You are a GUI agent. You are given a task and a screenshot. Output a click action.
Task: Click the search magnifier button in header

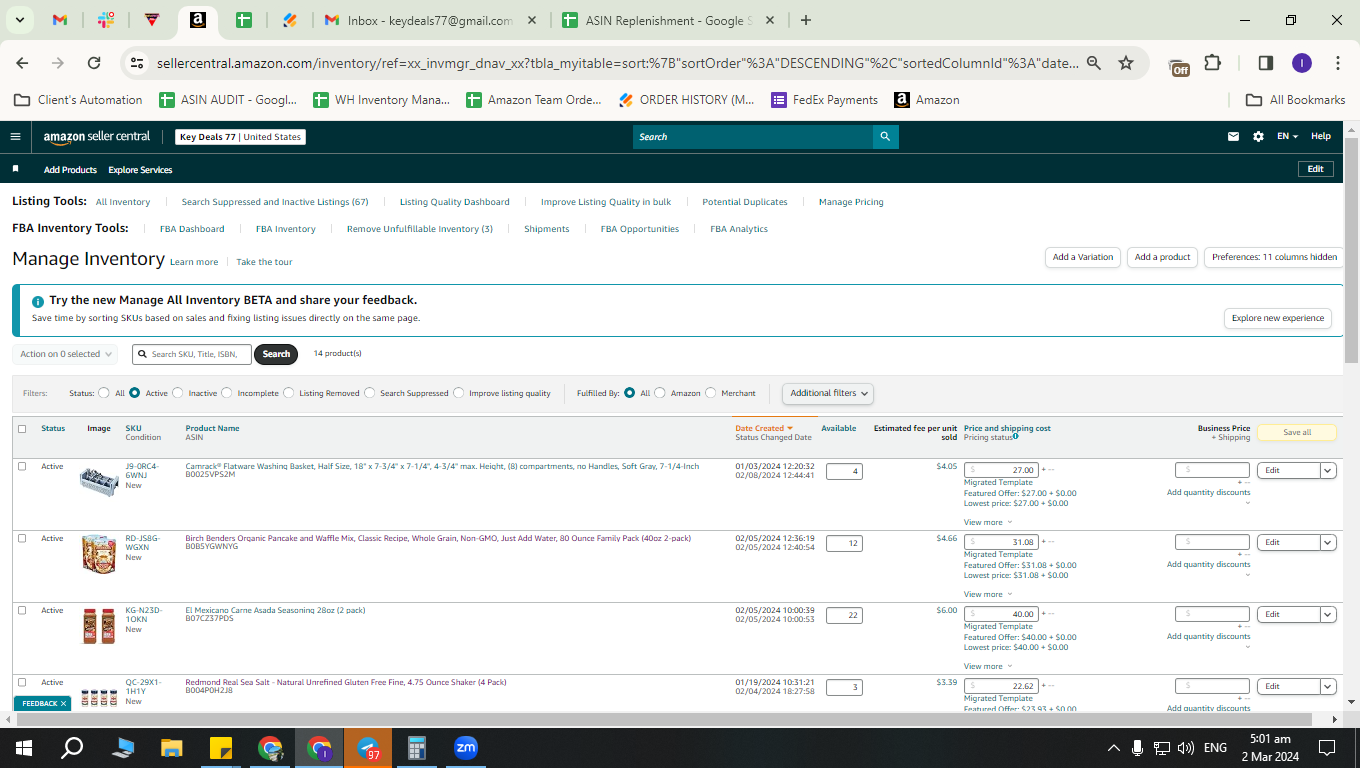(885, 137)
